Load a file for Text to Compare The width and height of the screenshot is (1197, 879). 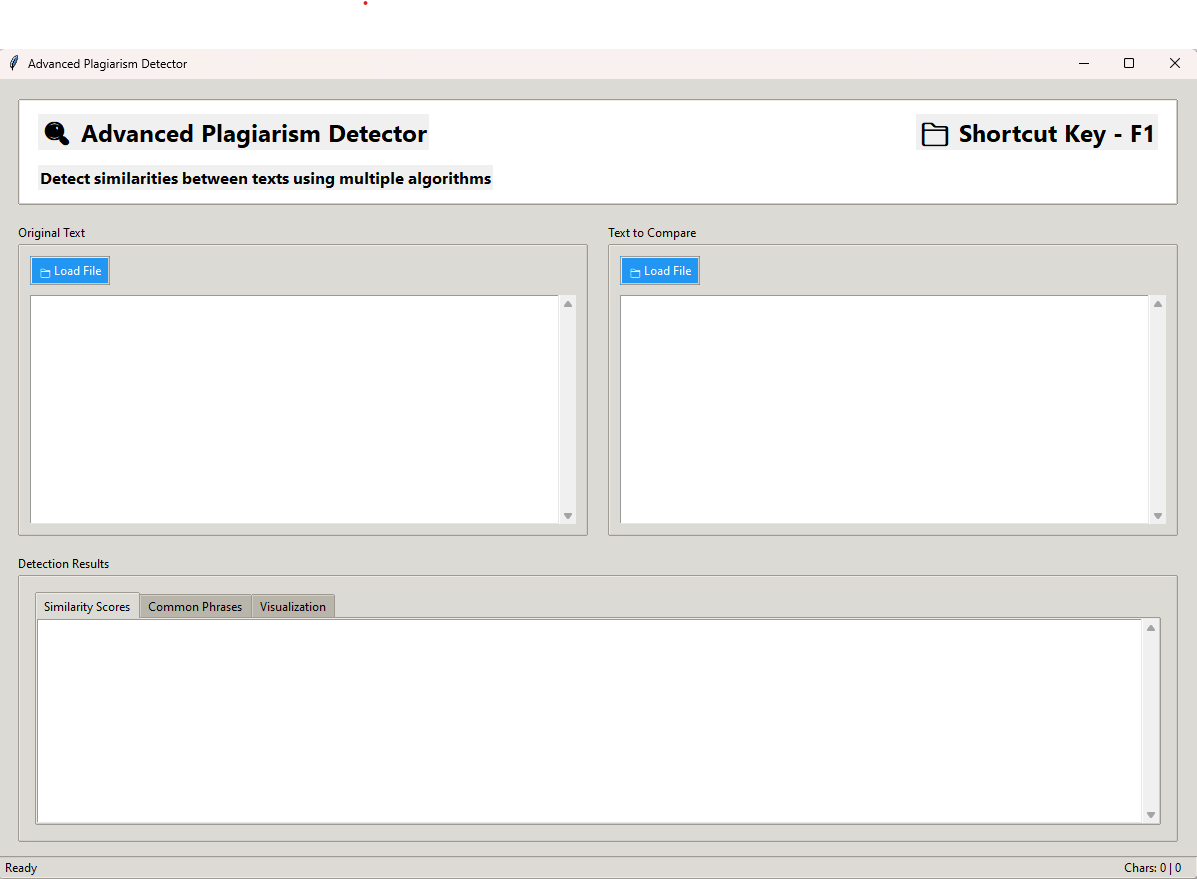(x=660, y=271)
